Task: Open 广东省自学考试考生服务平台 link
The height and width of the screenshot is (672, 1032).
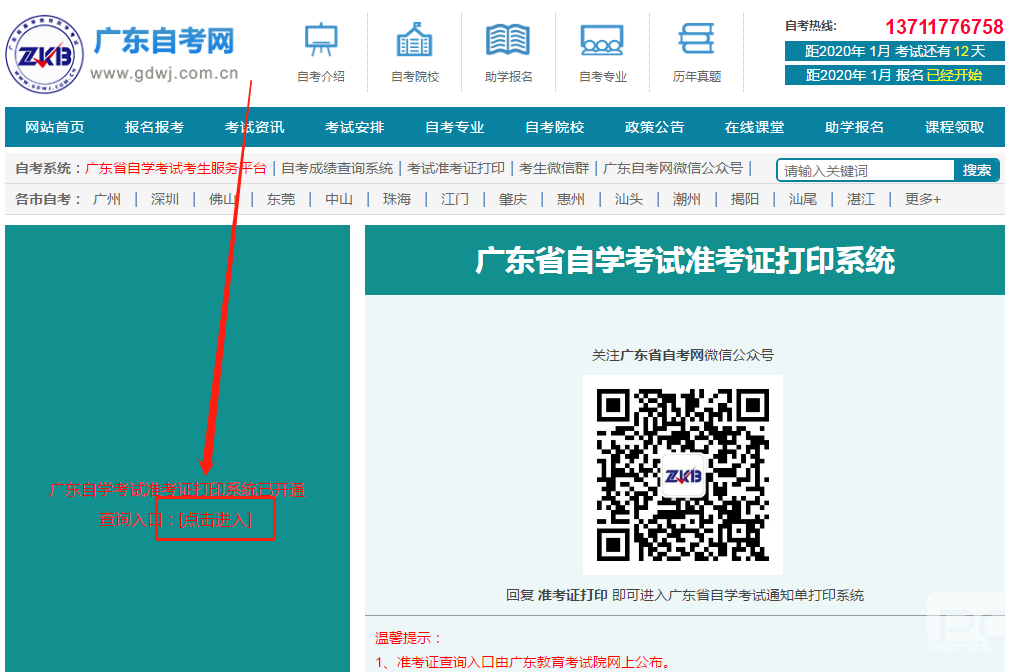Action: pyautogui.click(x=176, y=168)
